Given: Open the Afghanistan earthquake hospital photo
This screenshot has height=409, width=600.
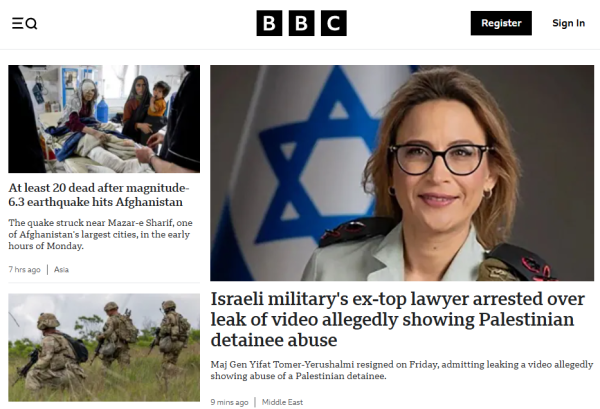Looking at the screenshot, I should coord(104,119).
